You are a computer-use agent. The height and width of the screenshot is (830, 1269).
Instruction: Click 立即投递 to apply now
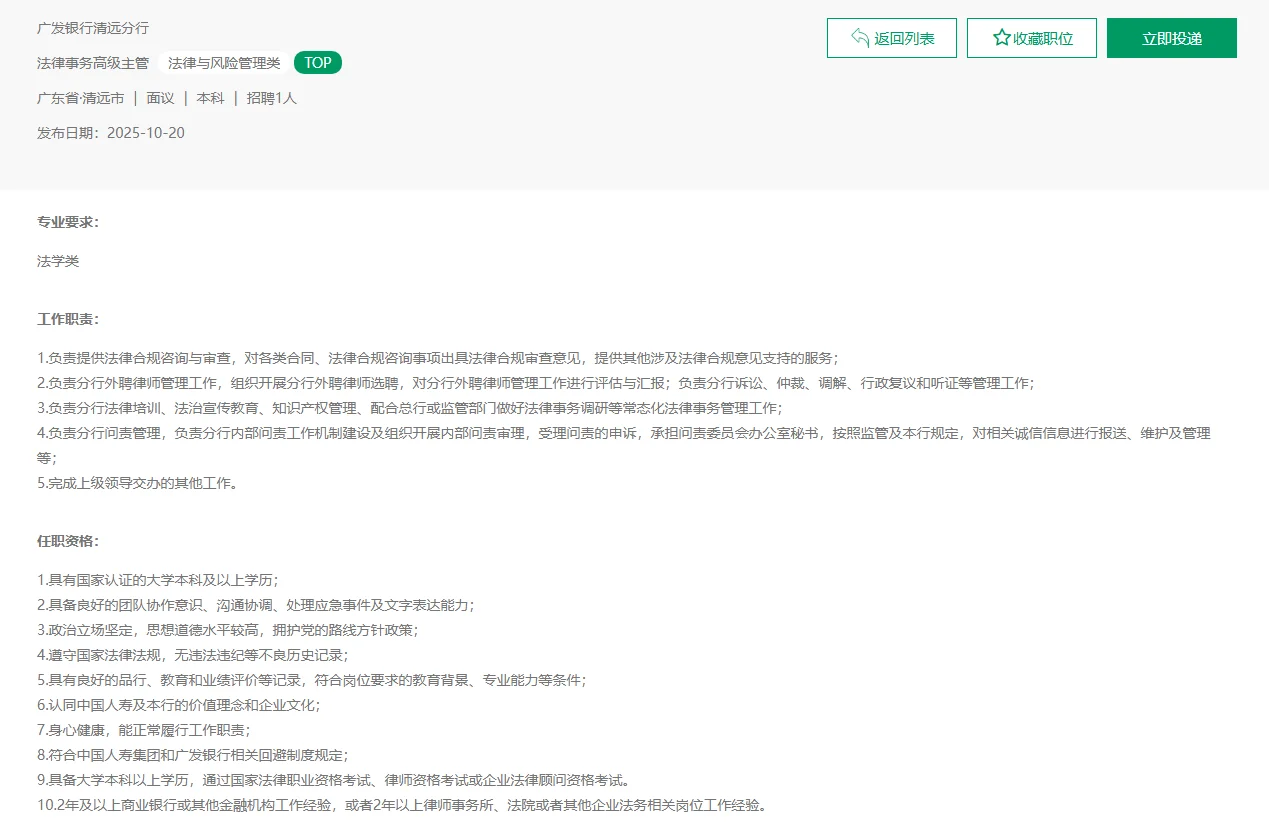pos(1172,38)
